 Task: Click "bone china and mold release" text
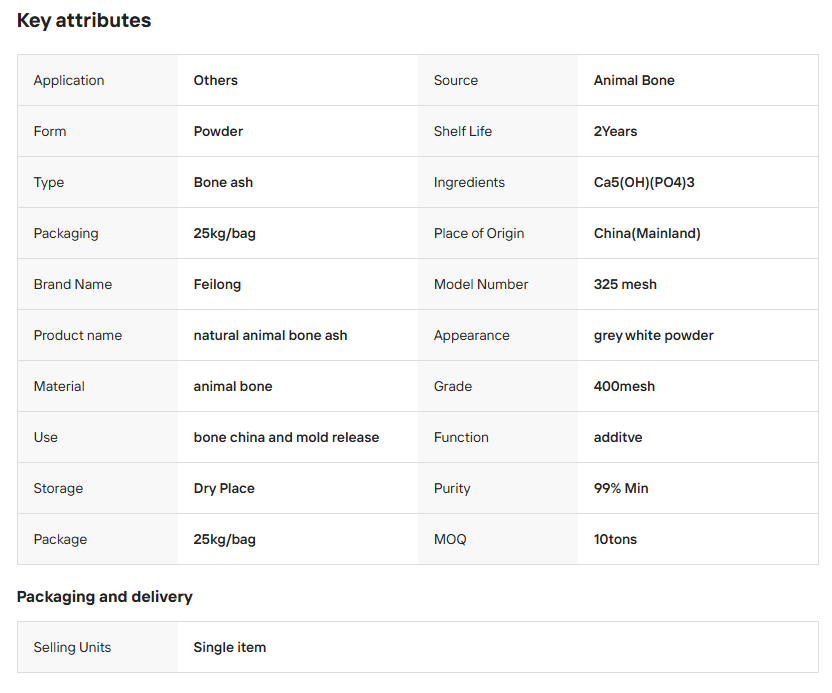286,437
